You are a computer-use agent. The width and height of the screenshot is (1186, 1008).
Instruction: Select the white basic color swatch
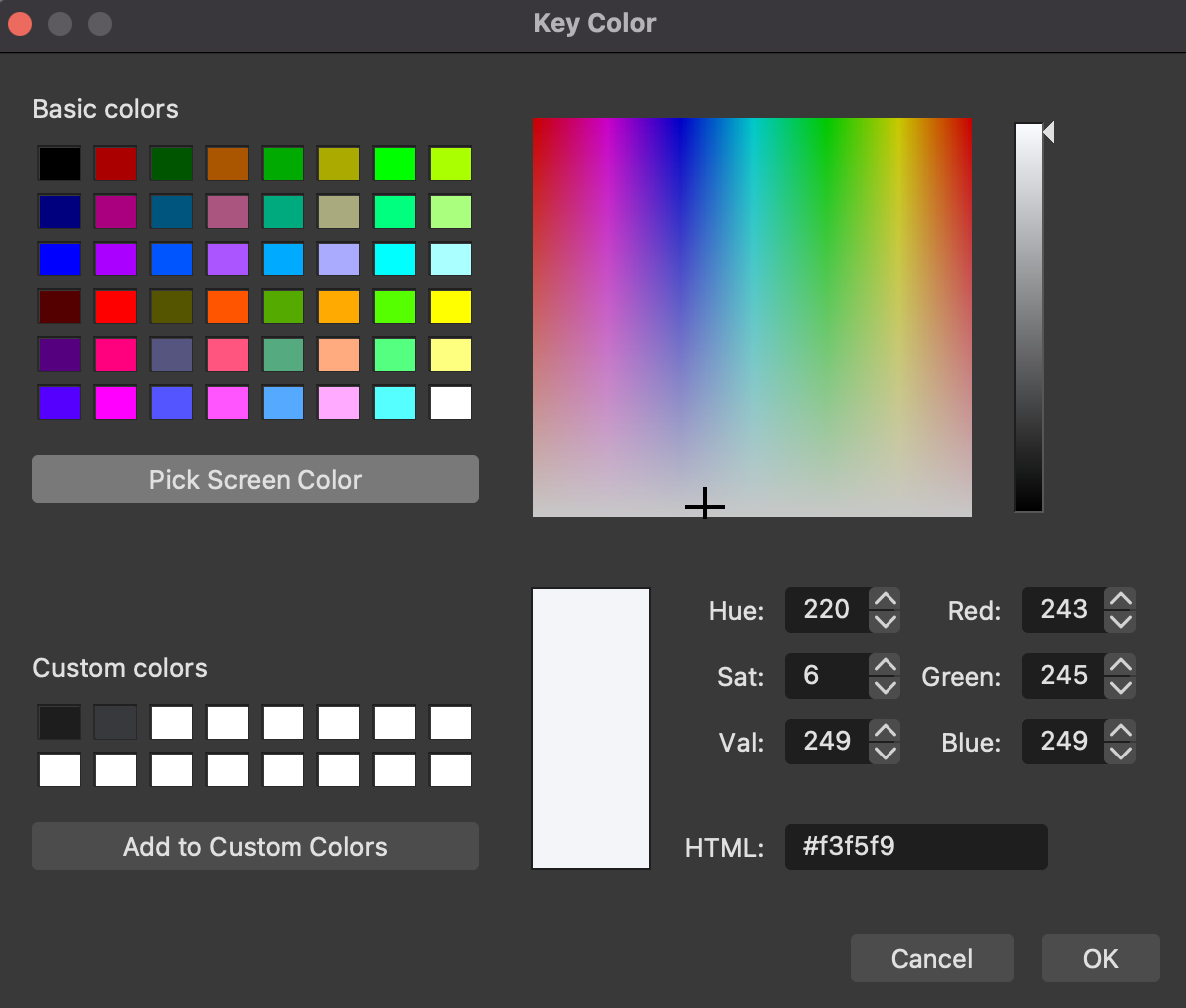(451, 403)
